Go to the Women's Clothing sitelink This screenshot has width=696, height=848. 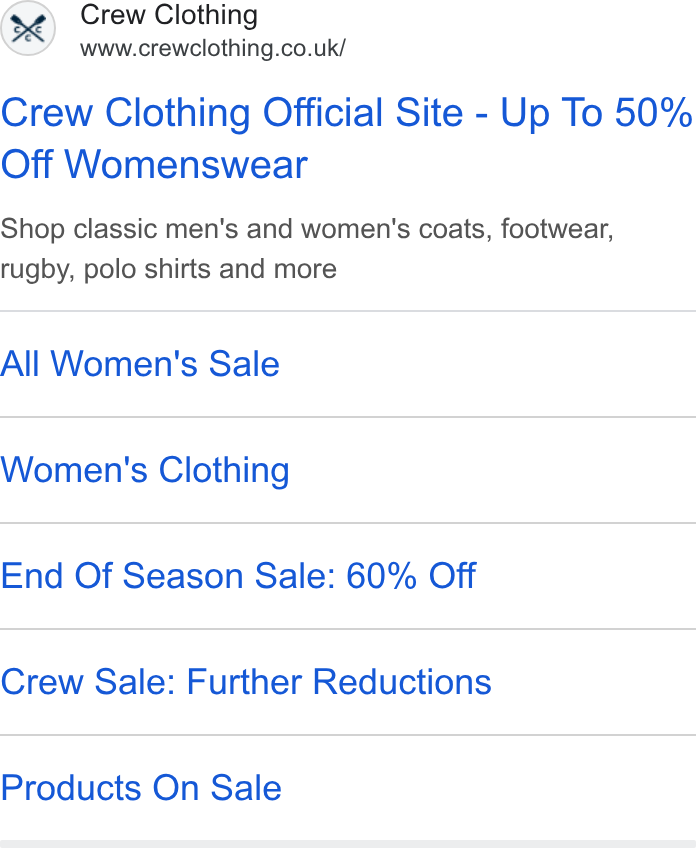pos(145,469)
